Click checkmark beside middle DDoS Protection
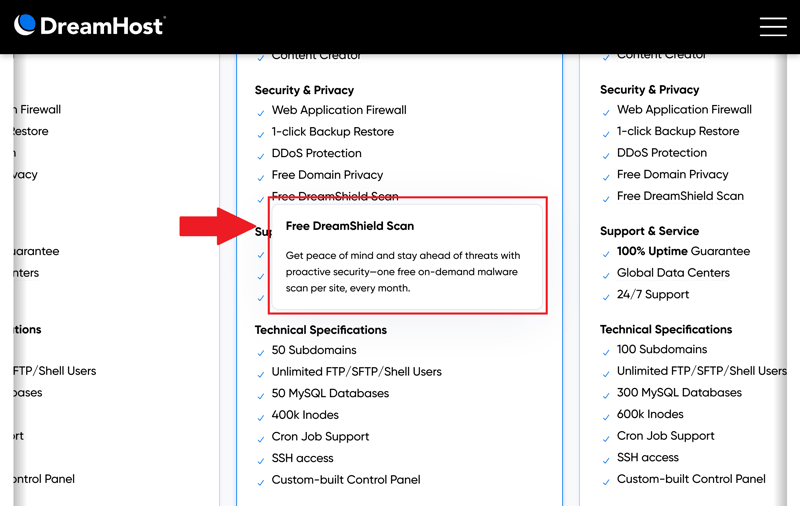Screen dimensions: 800x506 click(x=261, y=157)
